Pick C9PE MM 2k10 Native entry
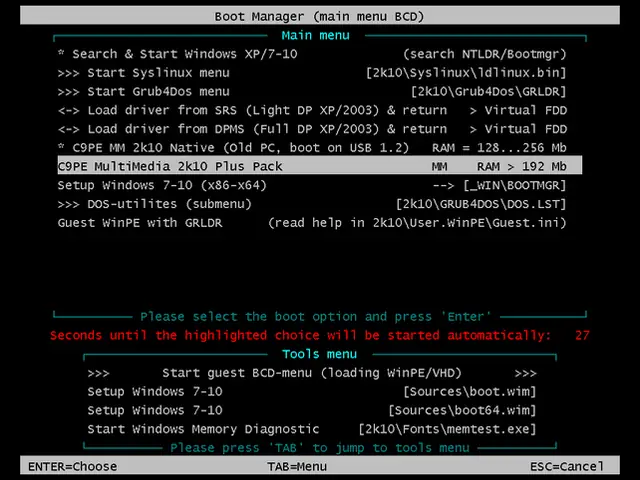 point(320,148)
